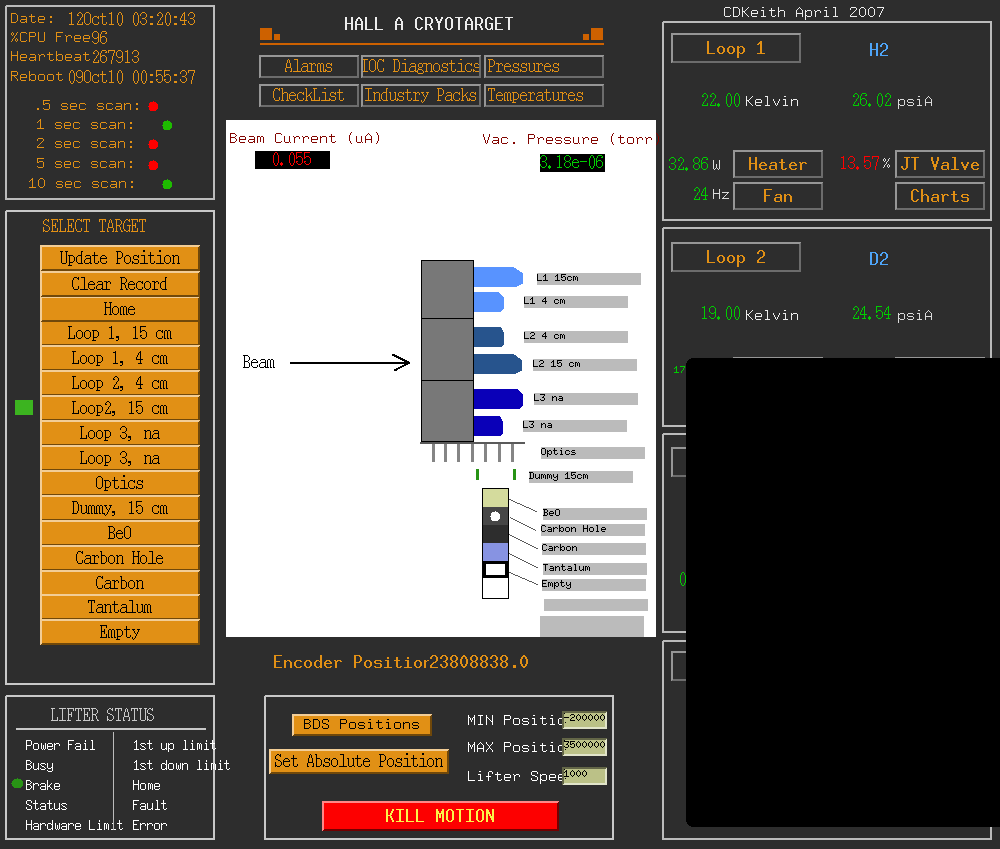Open Loop 1 Fan controls

pyautogui.click(x=777, y=196)
